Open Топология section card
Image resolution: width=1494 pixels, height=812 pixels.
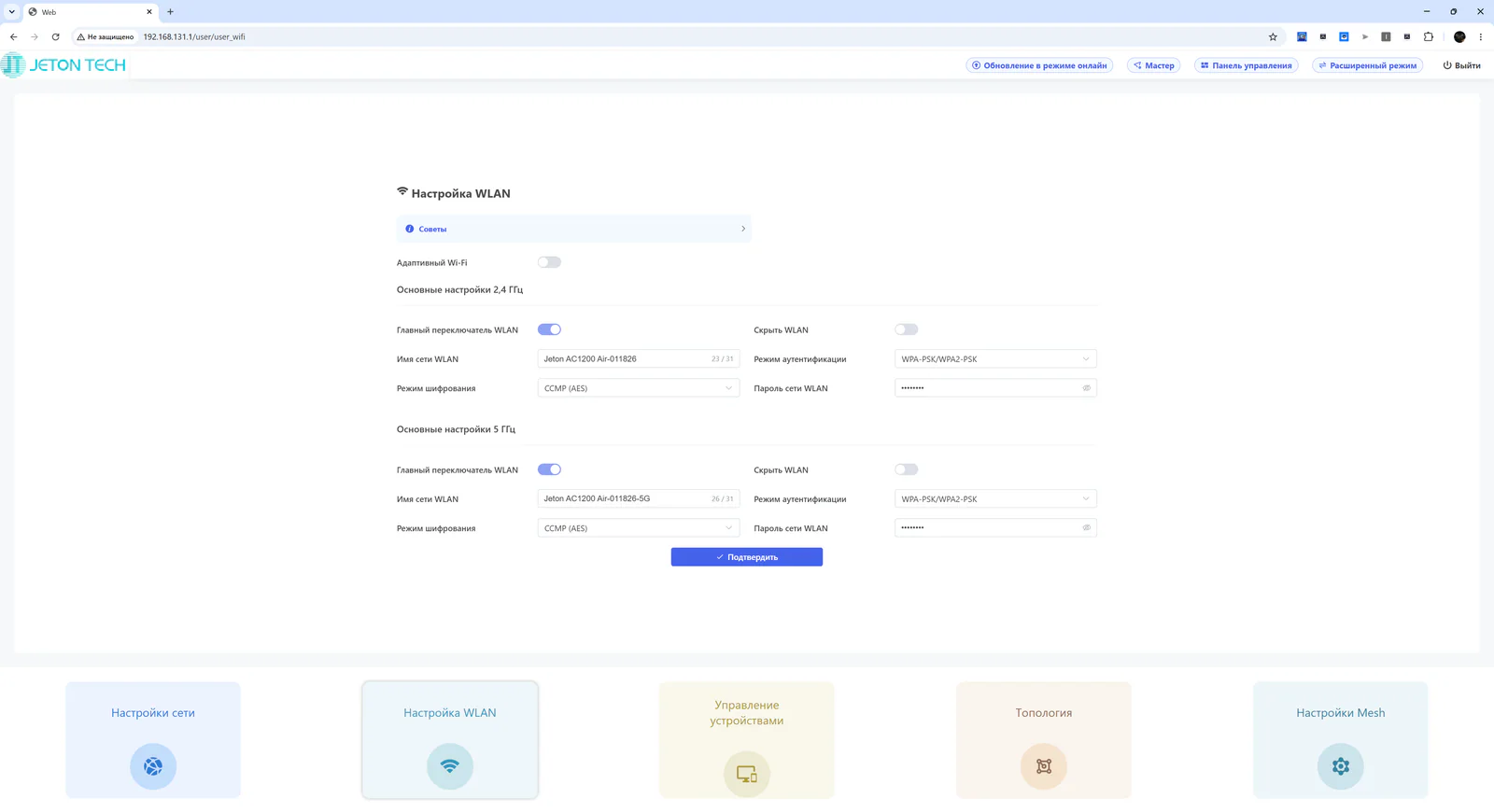(1044, 740)
